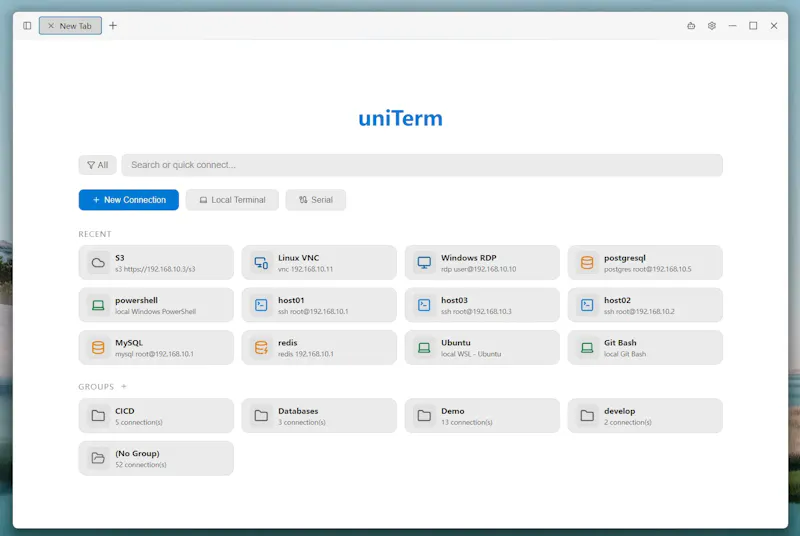Click the Linux VNC screen icon
This screenshot has height=536, width=800.
[x=261, y=263]
